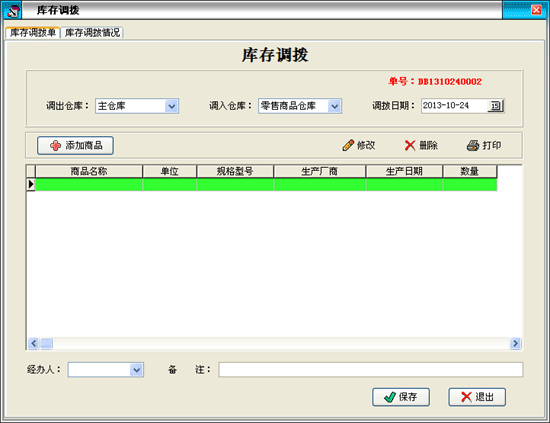Click the right arrow of horizontal scrollbar

[515, 343]
